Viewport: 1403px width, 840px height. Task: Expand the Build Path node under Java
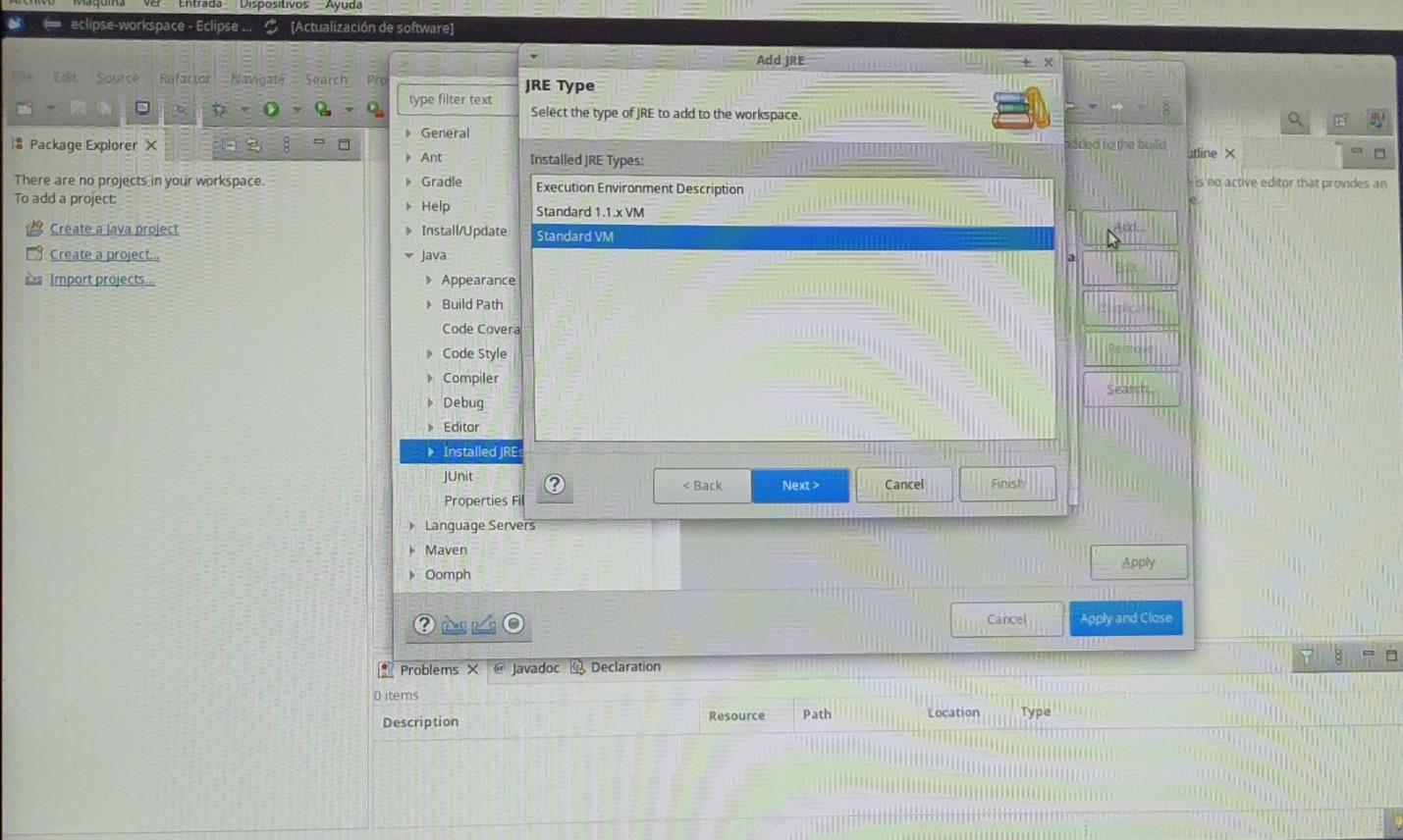coord(429,304)
